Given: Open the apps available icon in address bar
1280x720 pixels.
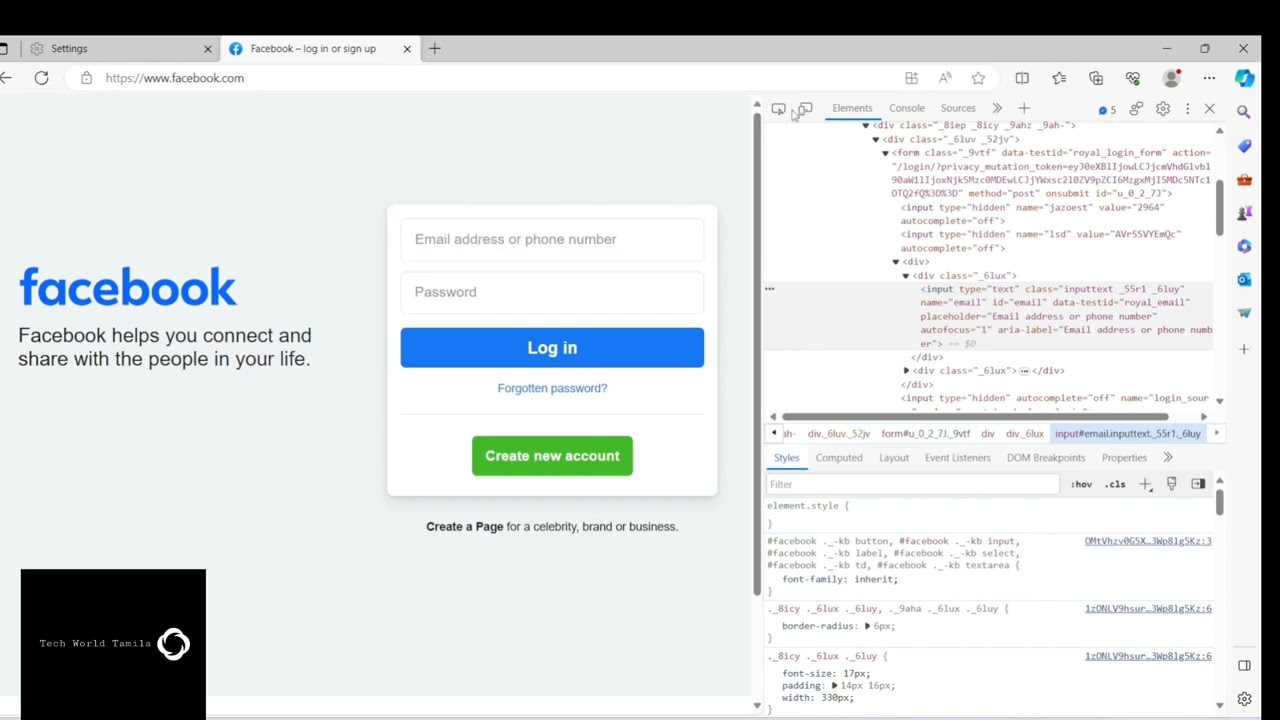Looking at the screenshot, I should tap(911, 78).
